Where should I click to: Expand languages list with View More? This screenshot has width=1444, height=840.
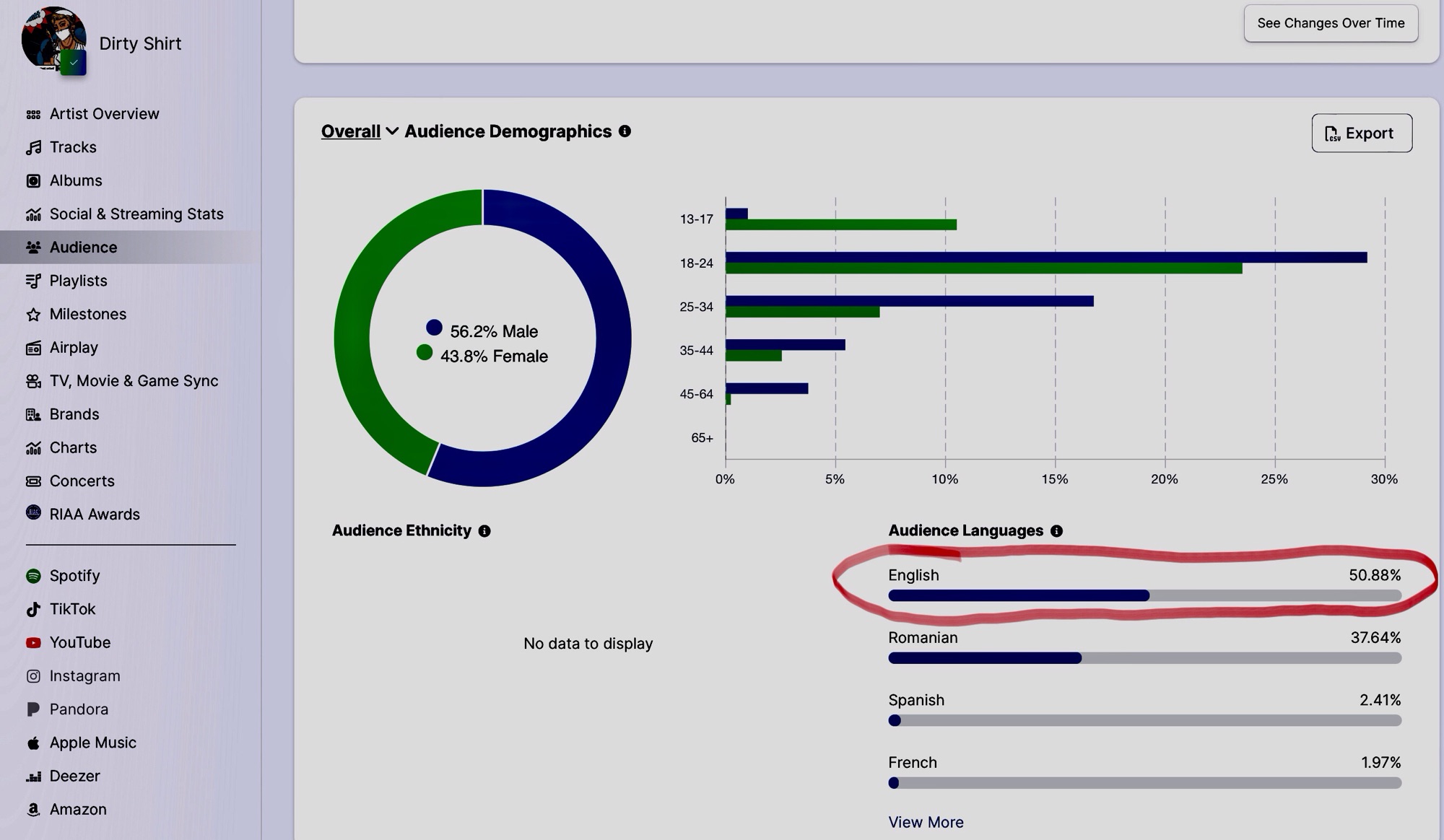click(x=926, y=822)
